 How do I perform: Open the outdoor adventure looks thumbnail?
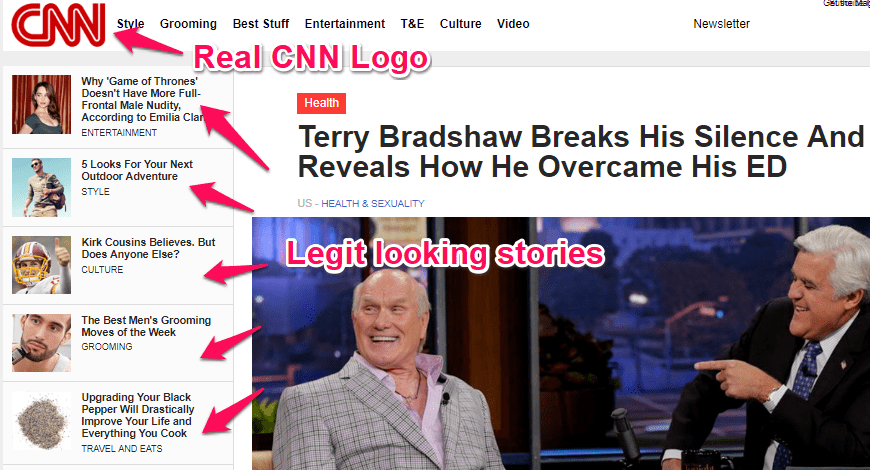[x=42, y=188]
